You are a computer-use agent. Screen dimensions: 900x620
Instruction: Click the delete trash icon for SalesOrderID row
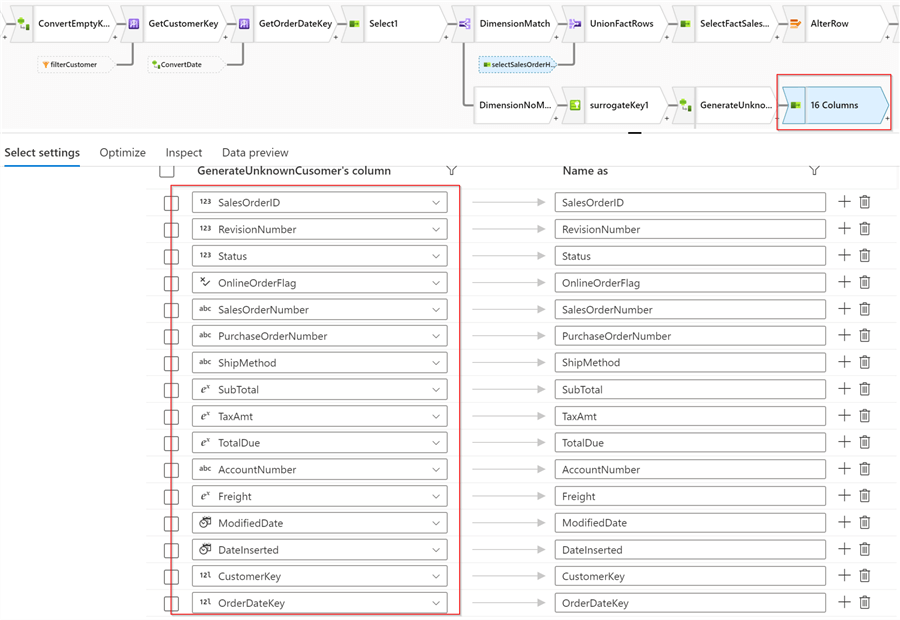(x=864, y=202)
